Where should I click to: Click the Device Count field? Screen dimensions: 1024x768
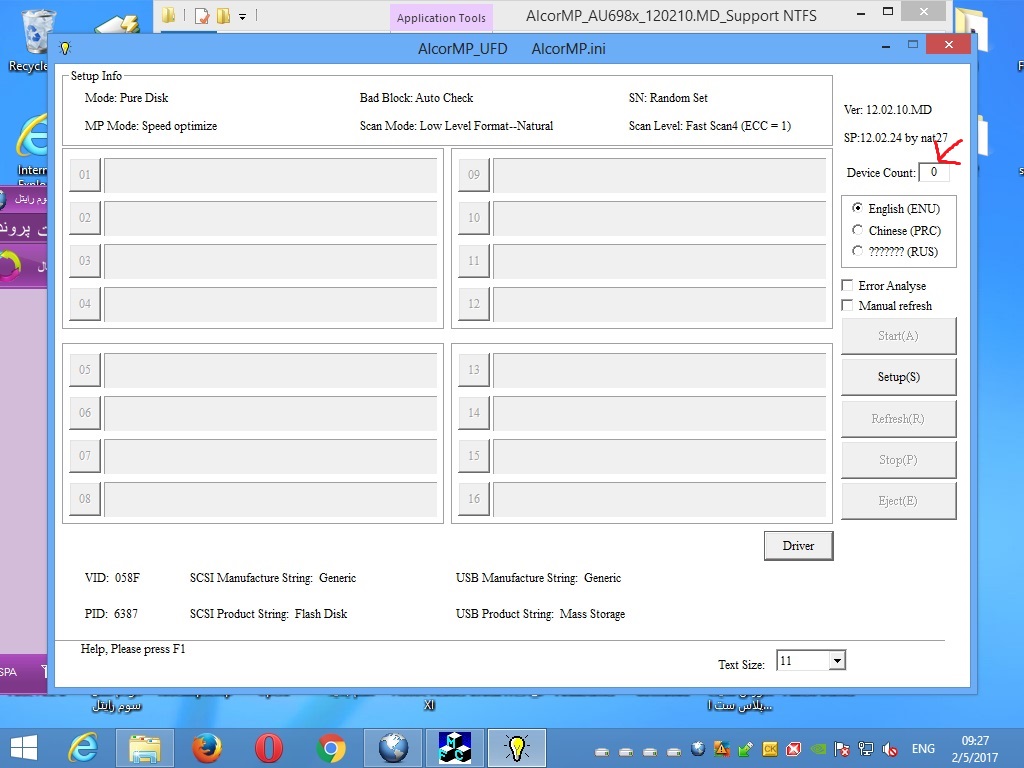click(934, 172)
